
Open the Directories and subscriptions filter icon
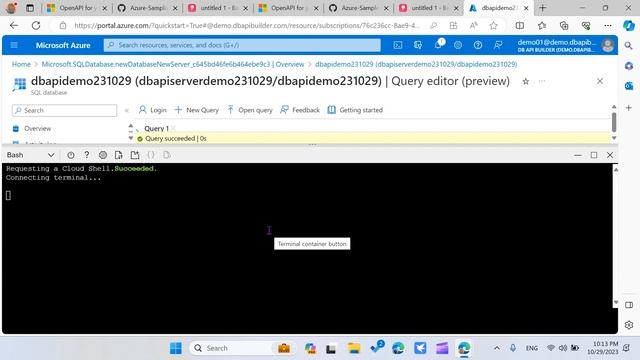(418, 45)
